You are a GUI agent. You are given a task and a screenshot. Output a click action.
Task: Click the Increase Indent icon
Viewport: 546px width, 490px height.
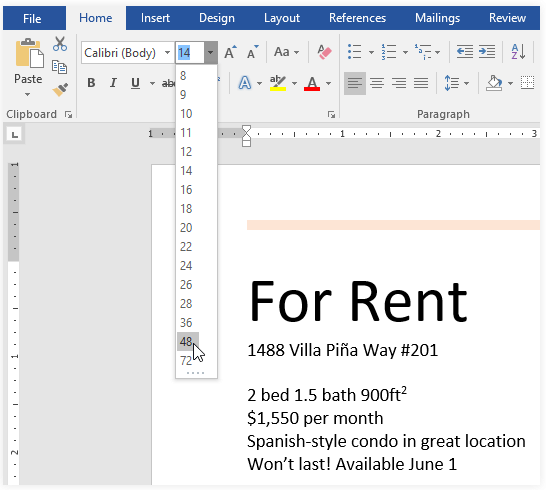pyautogui.click(x=487, y=52)
